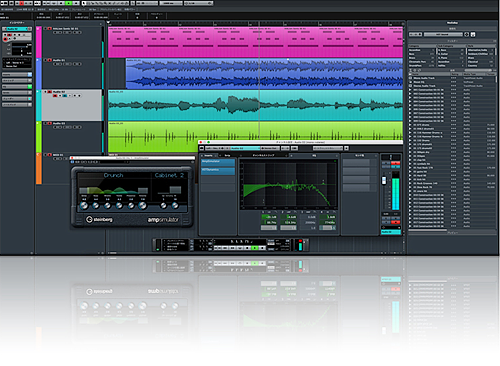
Task: Click the cyan Audio 02 channel name label
Action: [x=391, y=232]
